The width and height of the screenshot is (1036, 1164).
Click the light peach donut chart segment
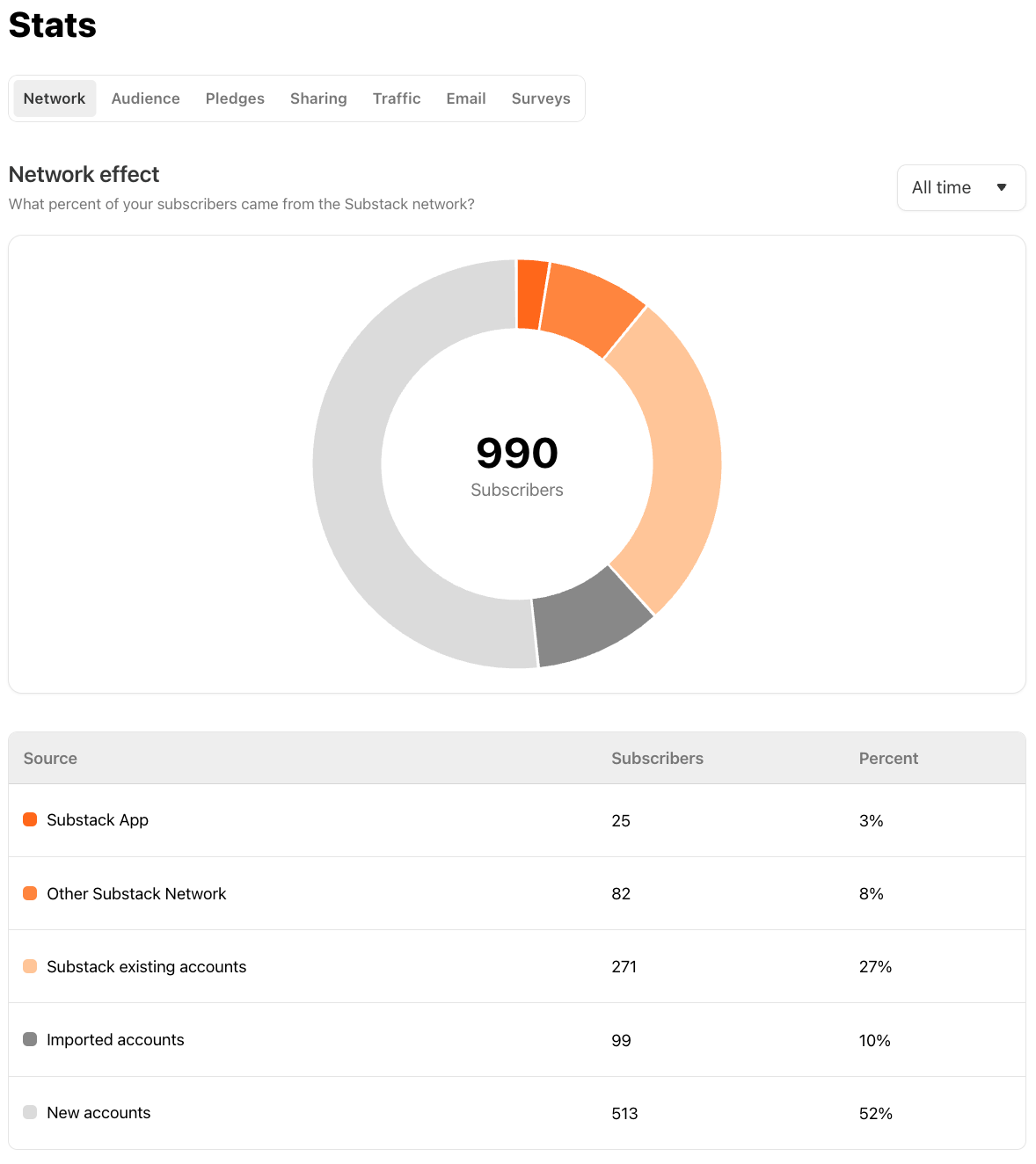677,448
